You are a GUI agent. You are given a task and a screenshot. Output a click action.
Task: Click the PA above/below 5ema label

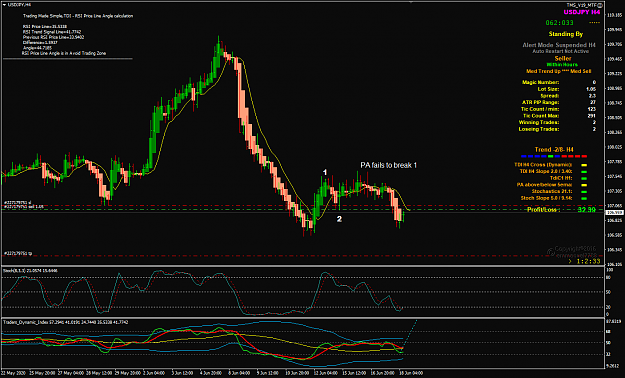(544, 185)
